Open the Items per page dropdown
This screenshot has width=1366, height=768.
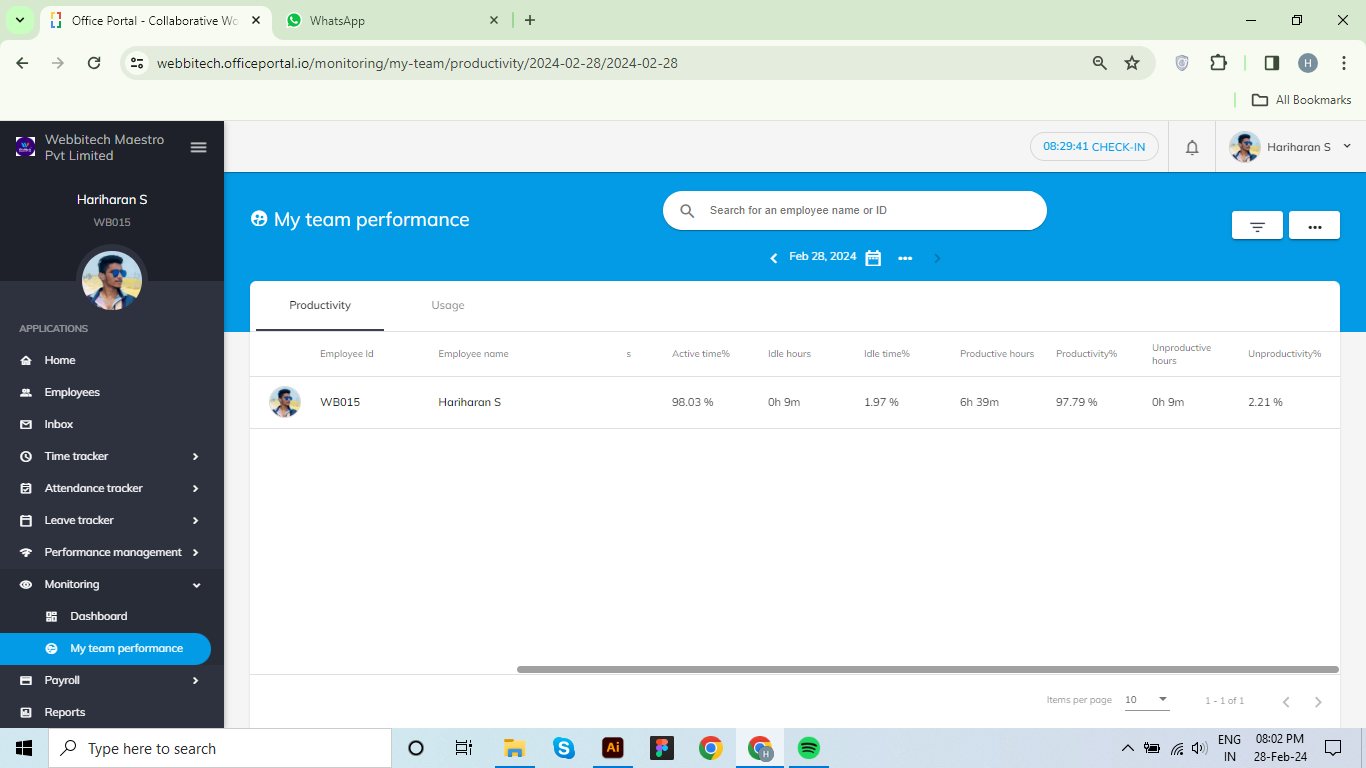[1146, 700]
